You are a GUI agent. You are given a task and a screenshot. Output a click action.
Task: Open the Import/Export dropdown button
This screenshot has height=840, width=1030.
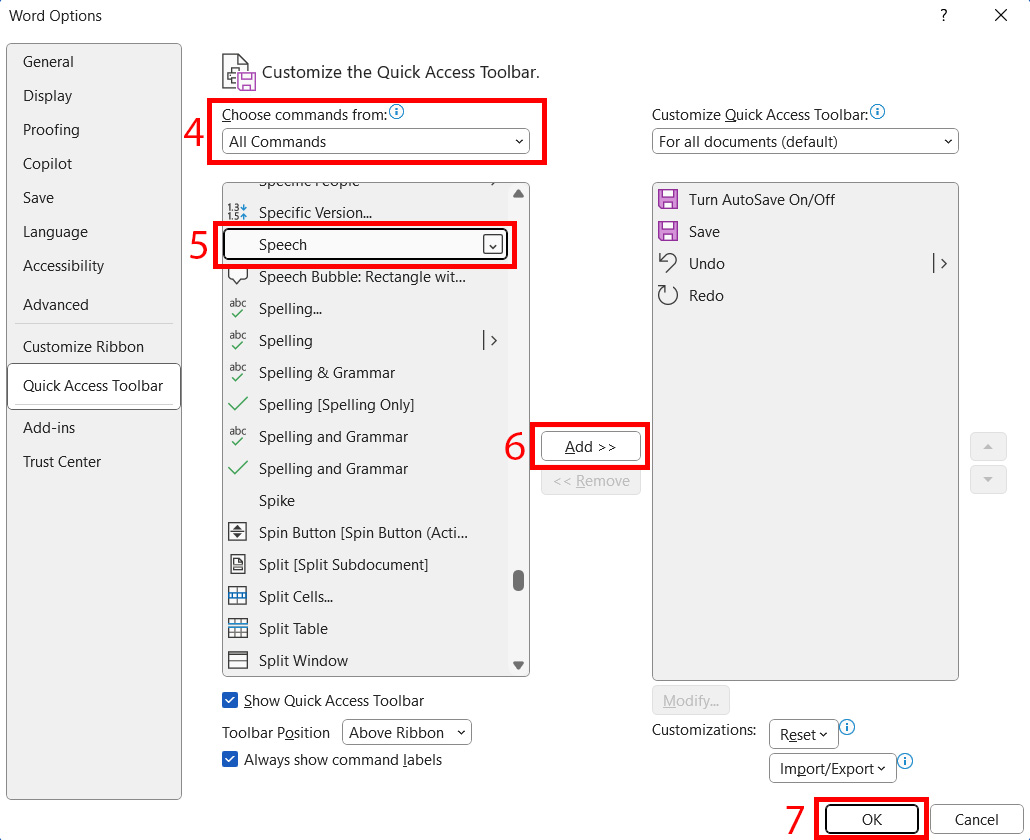click(x=832, y=768)
